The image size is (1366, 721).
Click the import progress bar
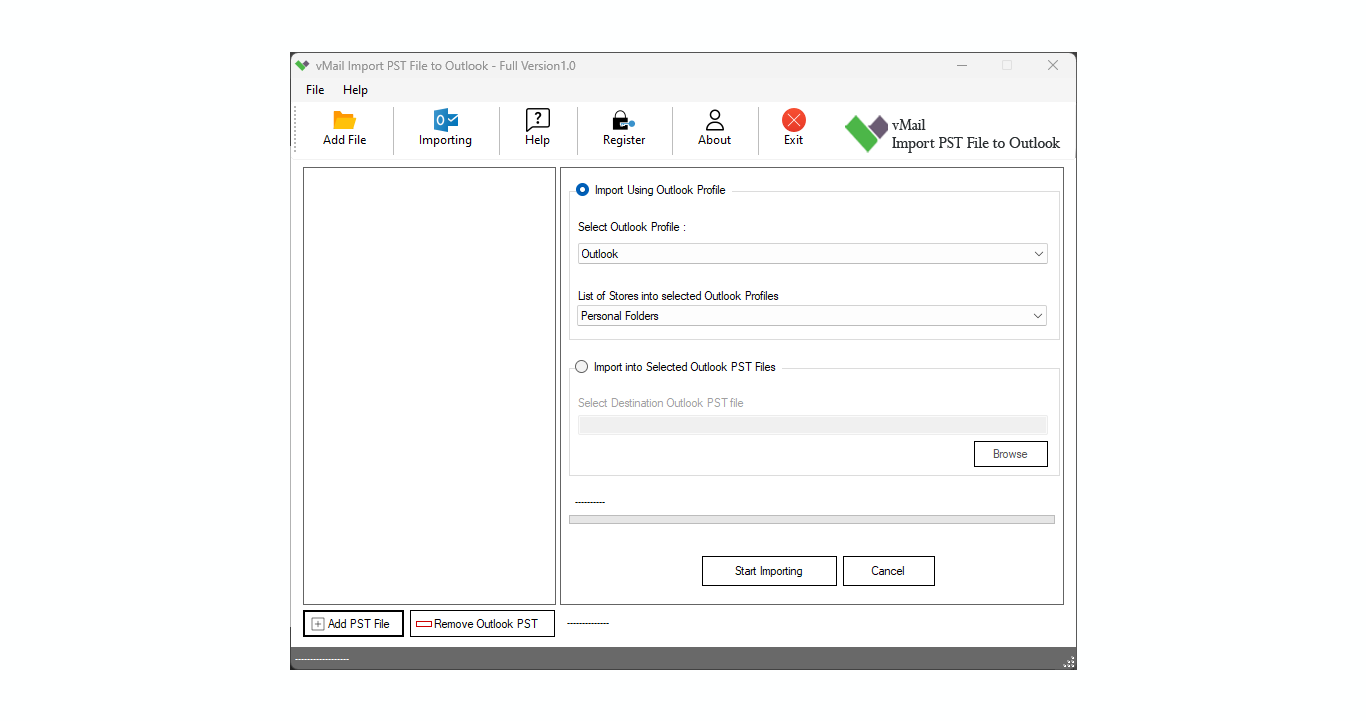click(812, 520)
